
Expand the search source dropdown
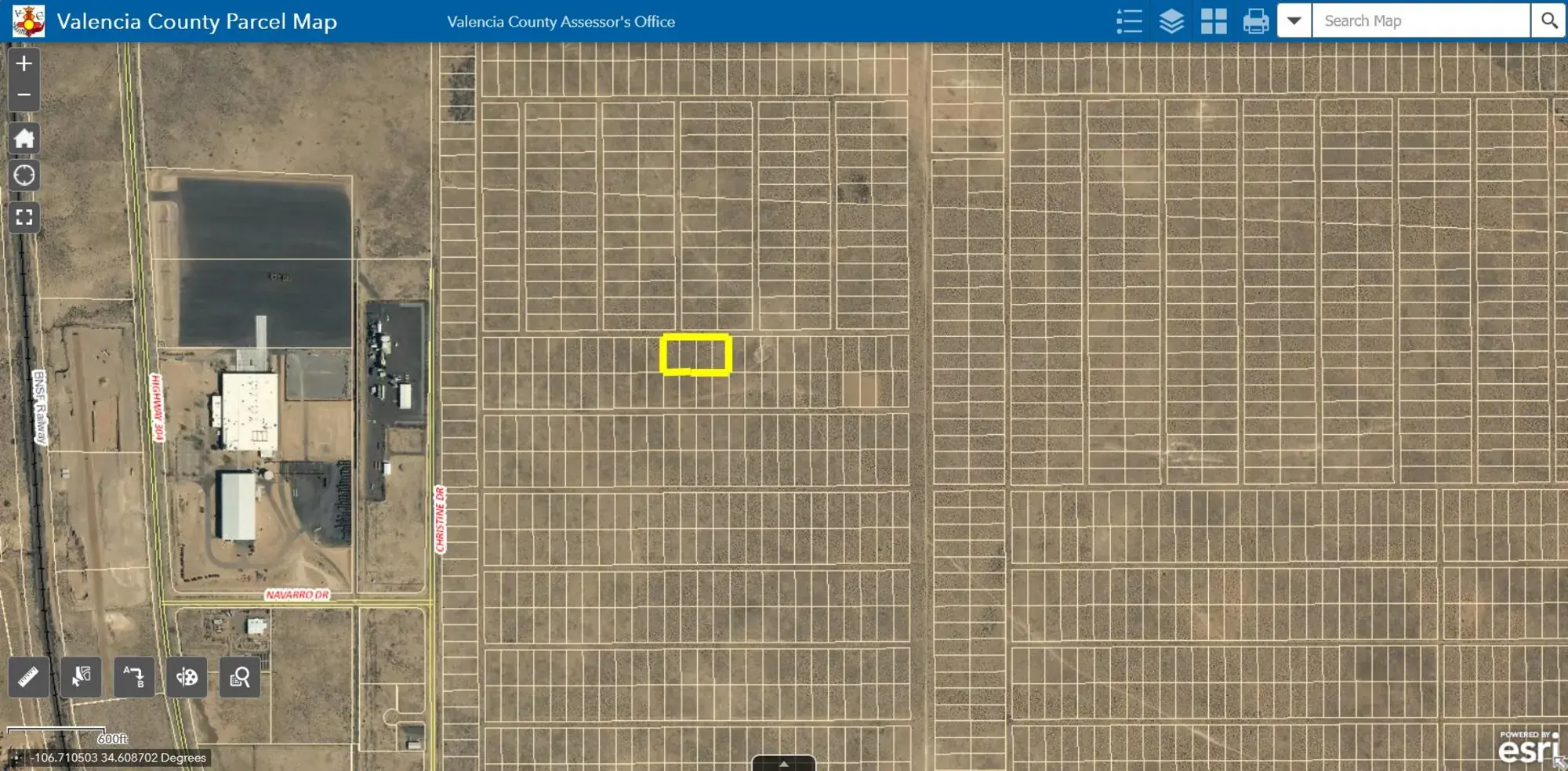click(1294, 21)
